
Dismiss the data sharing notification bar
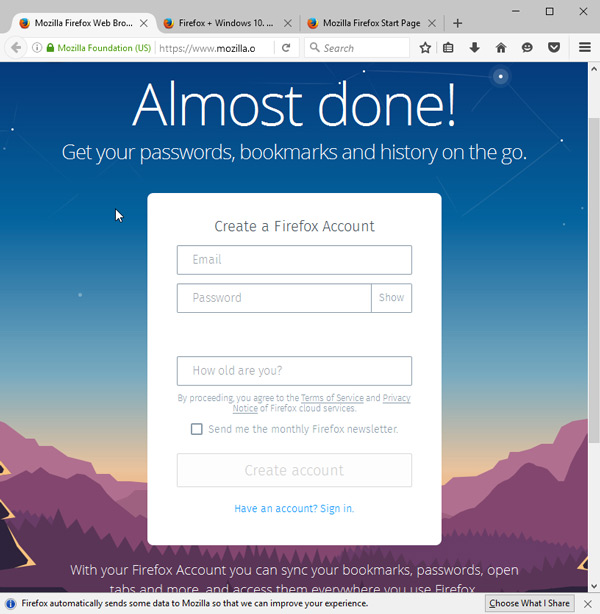click(587, 603)
